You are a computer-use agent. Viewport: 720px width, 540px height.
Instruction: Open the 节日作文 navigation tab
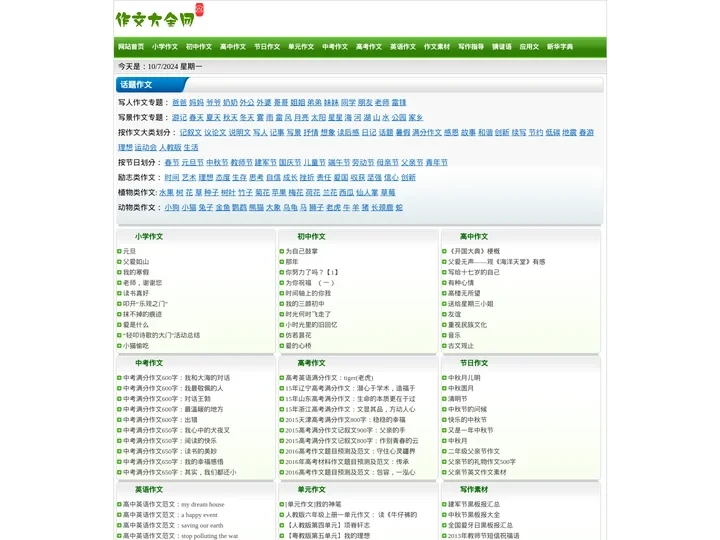click(x=267, y=47)
